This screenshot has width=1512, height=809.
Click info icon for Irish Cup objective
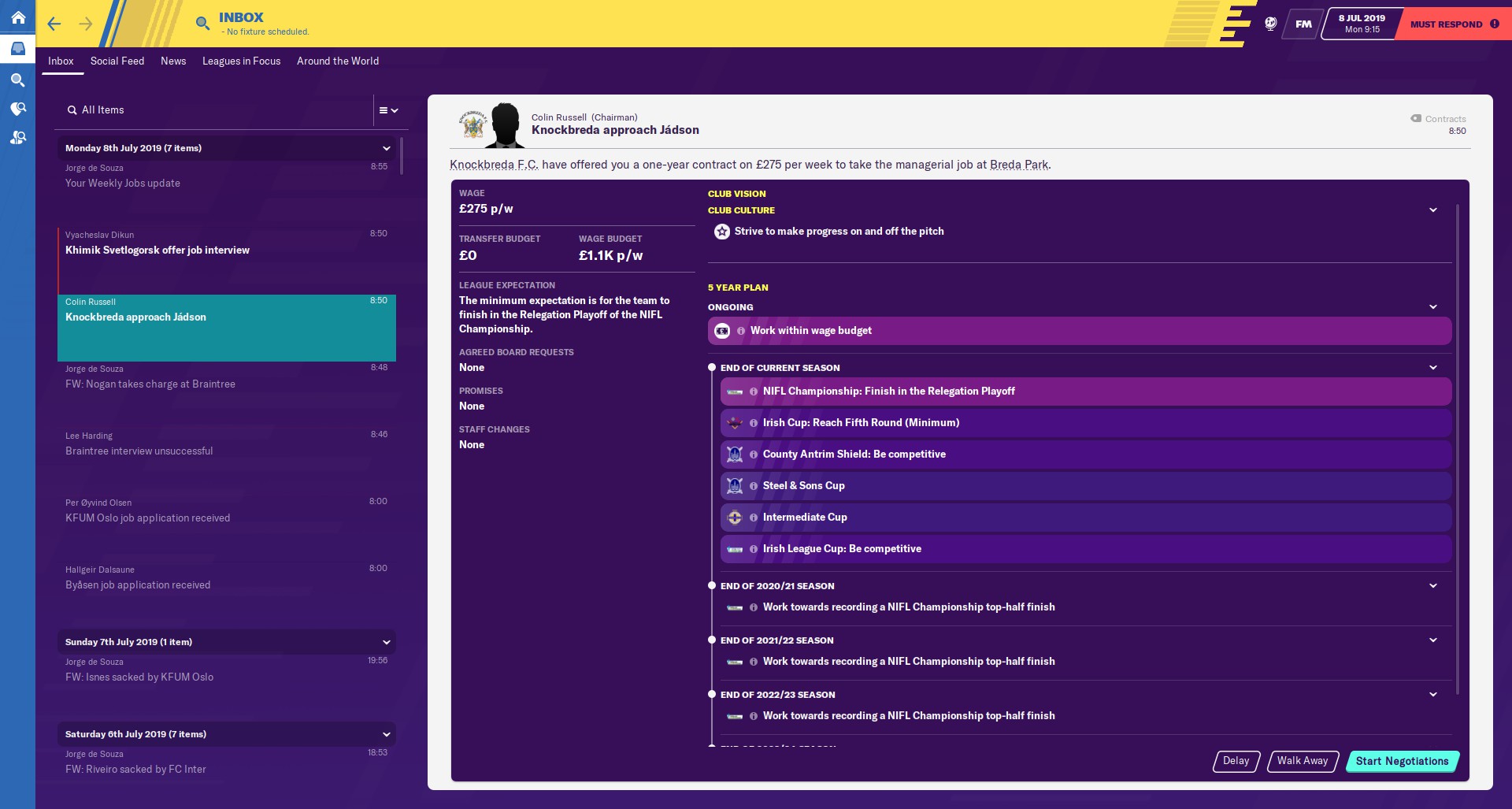coord(754,423)
